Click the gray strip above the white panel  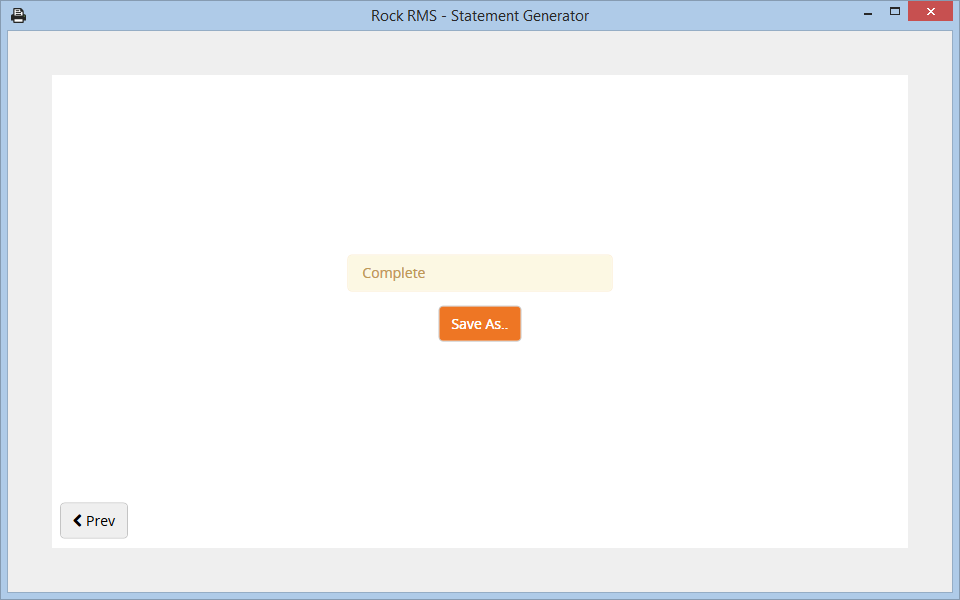pos(480,53)
